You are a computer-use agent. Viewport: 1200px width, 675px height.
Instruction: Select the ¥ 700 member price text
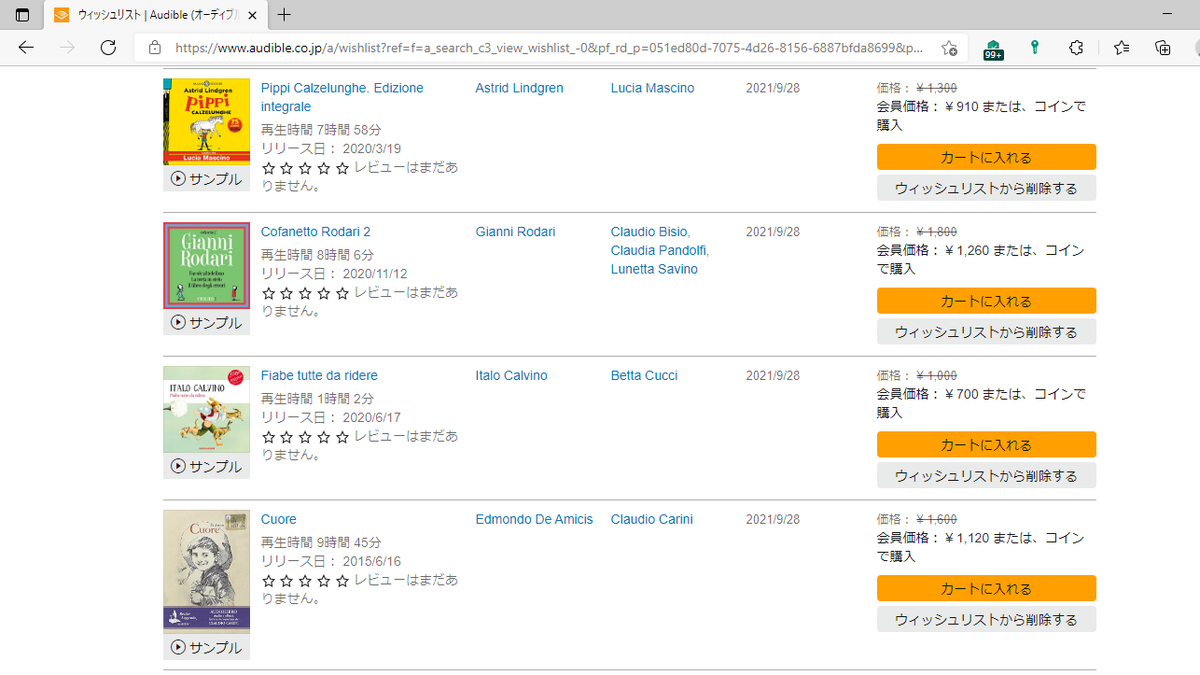coord(961,394)
